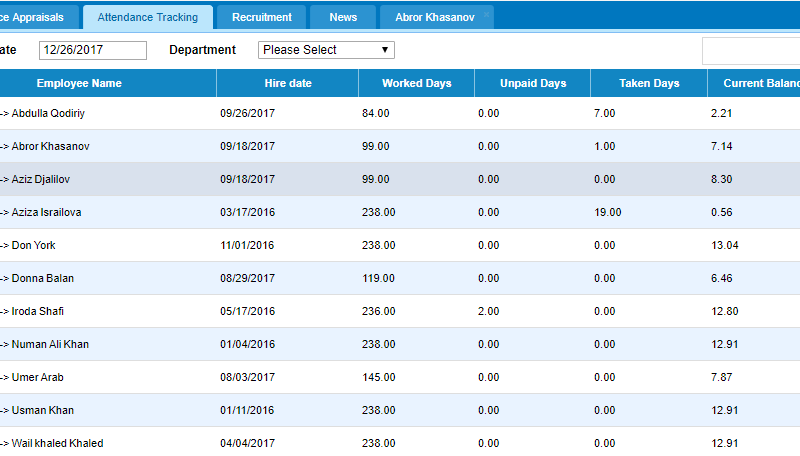Open employee Umer Arab
Image resolution: width=800 pixels, height=456 pixels.
(37, 377)
